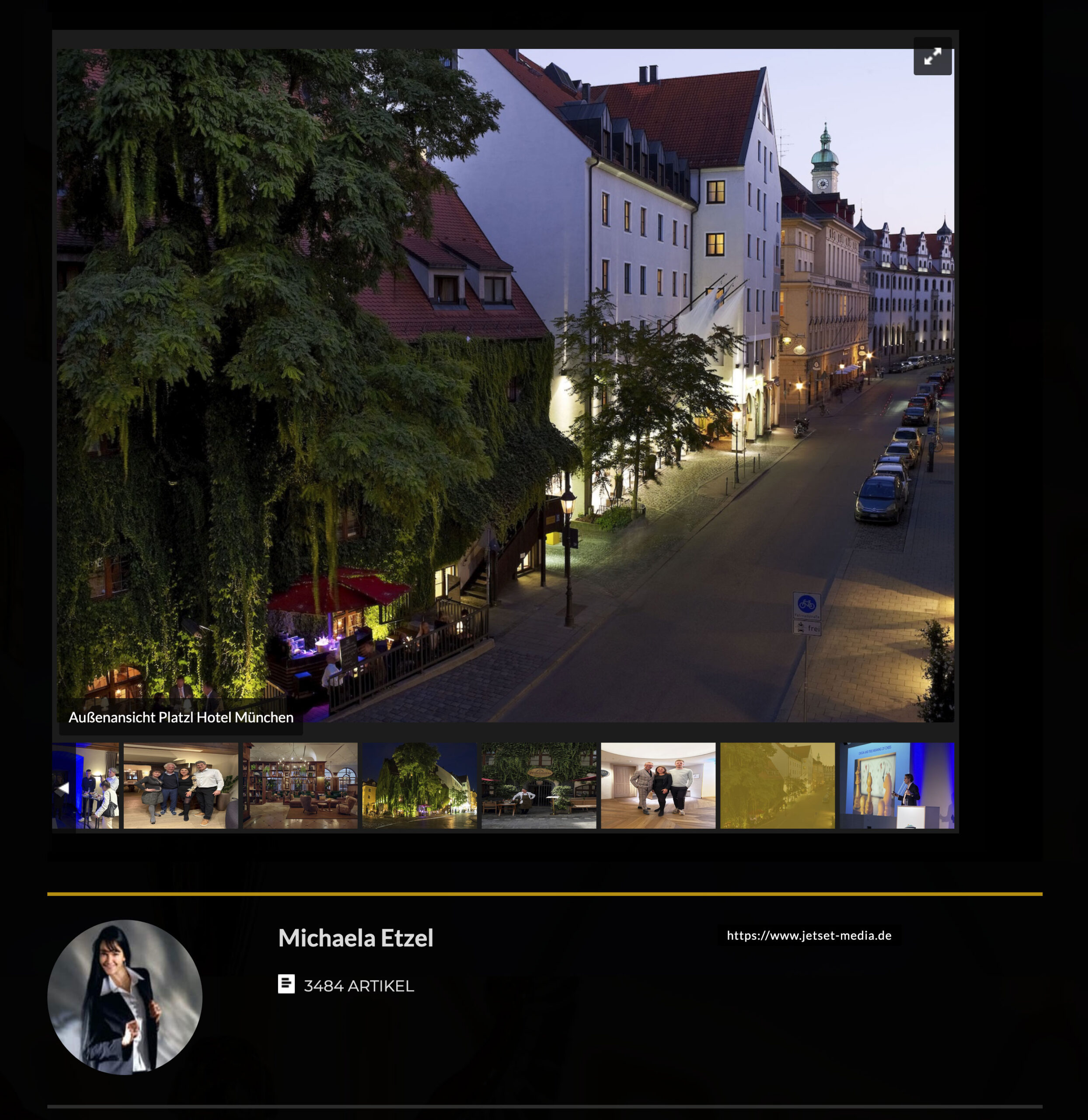The image size is (1088, 1120).
Task: Open Michaela Etzel's round profile photo
Action: 125,997
